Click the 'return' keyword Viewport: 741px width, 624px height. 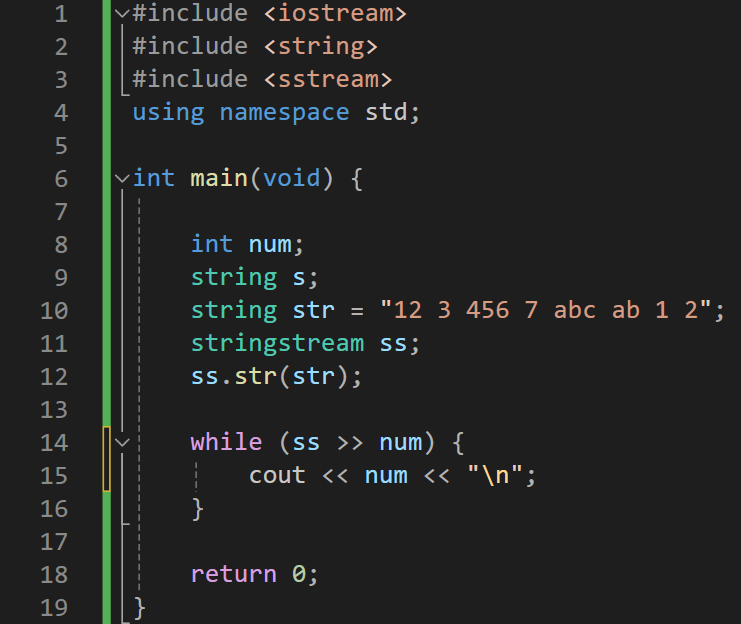pos(233,574)
